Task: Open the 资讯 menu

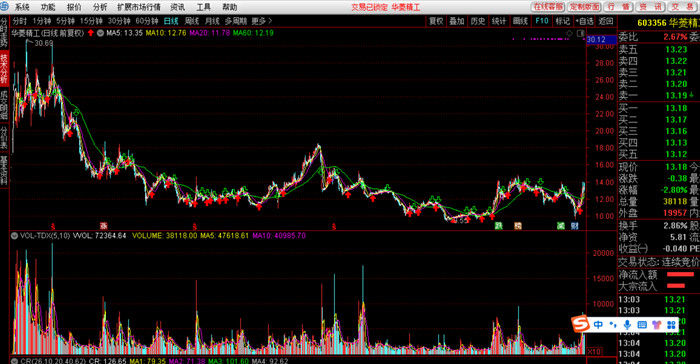Action: pos(178,7)
